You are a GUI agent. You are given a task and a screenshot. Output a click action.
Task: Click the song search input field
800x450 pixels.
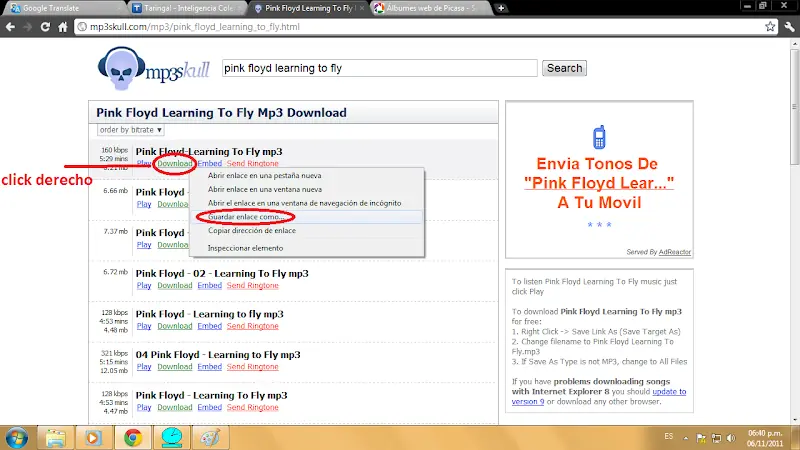coord(380,68)
